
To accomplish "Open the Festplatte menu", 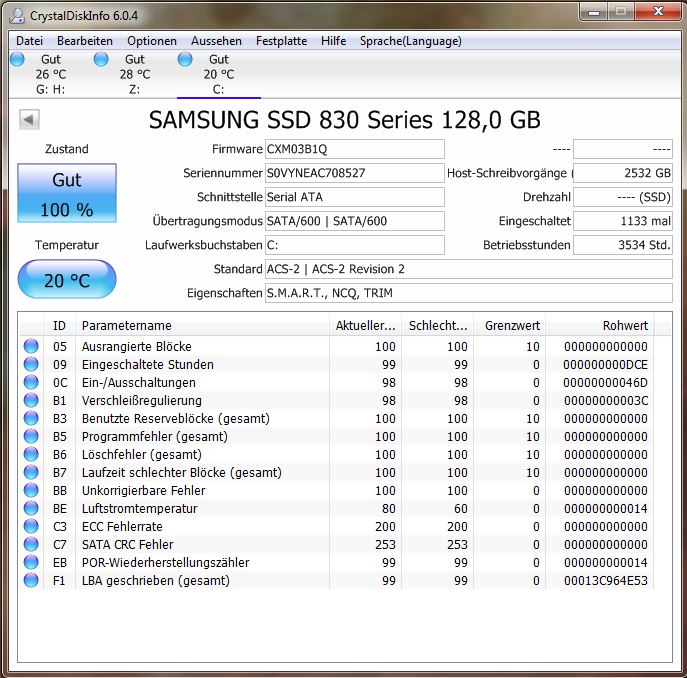I will click(x=281, y=41).
